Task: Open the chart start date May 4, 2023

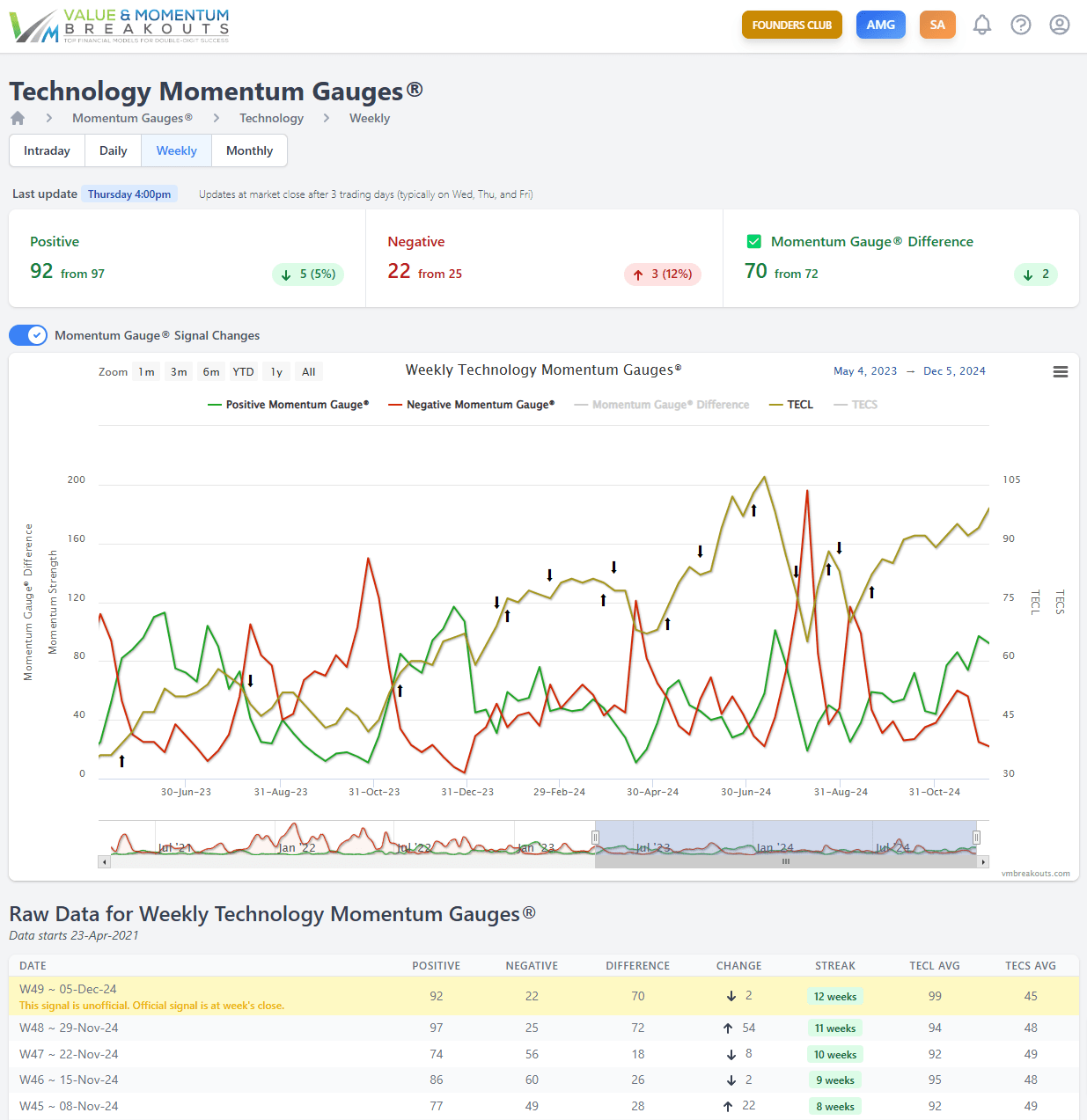Action: point(865,371)
